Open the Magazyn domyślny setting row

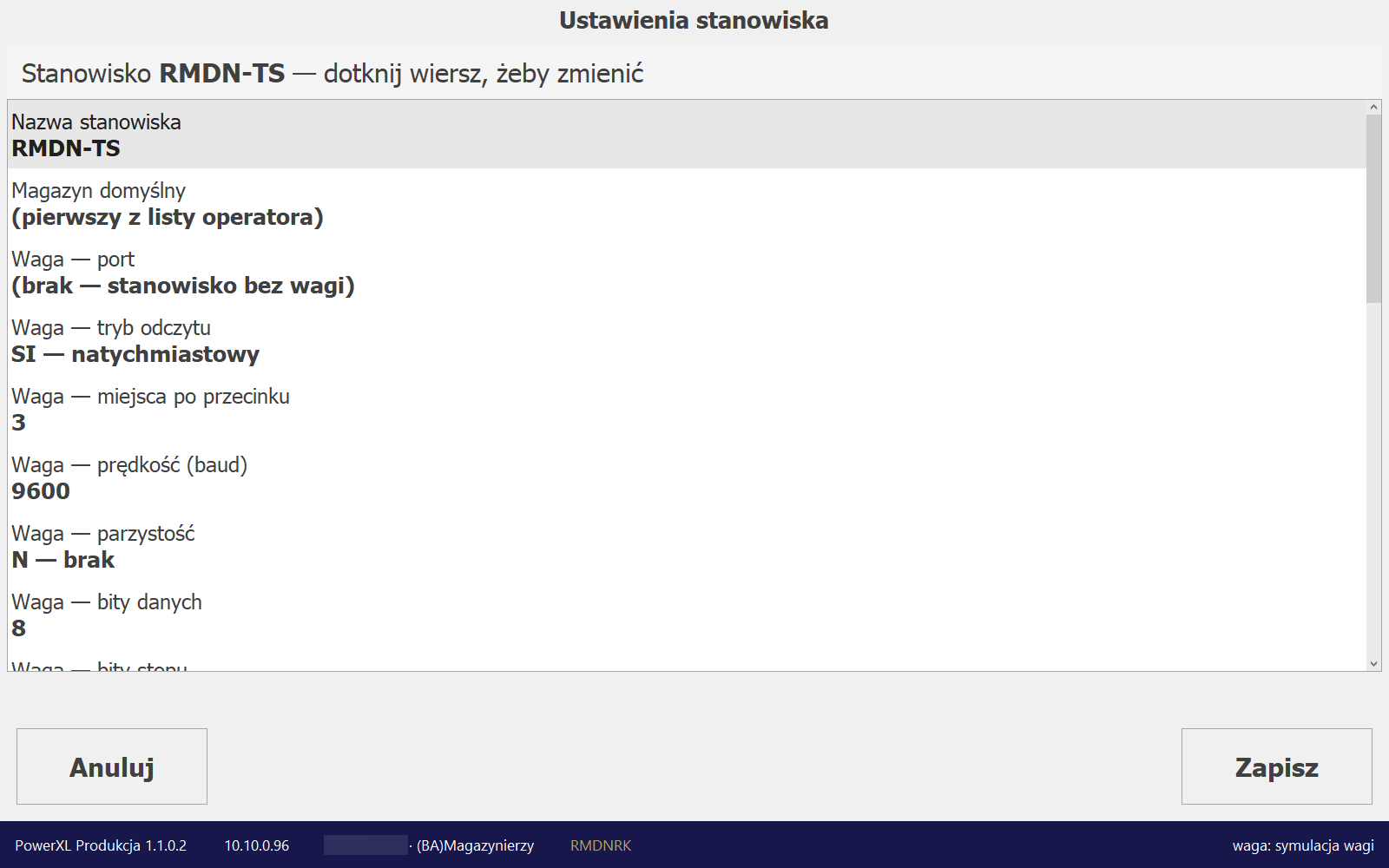tap(687, 203)
